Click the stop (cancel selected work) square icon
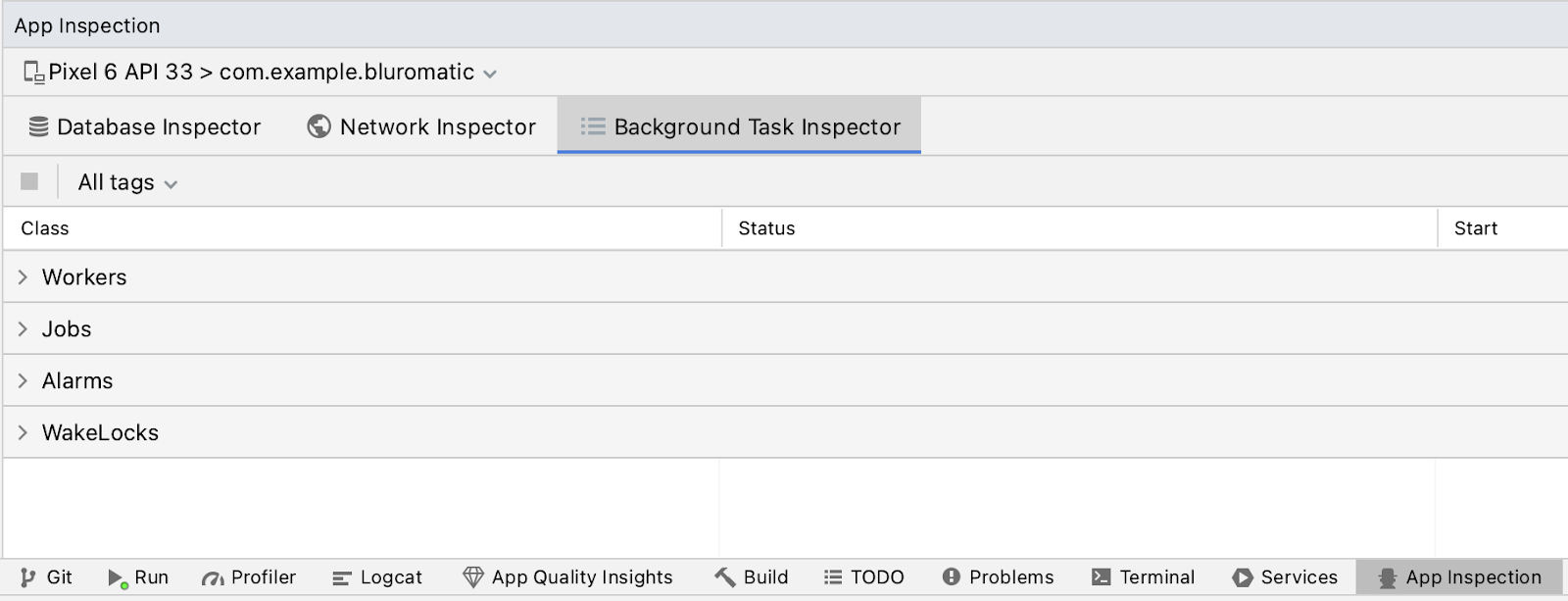The width and height of the screenshot is (1568, 601). (x=29, y=181)
